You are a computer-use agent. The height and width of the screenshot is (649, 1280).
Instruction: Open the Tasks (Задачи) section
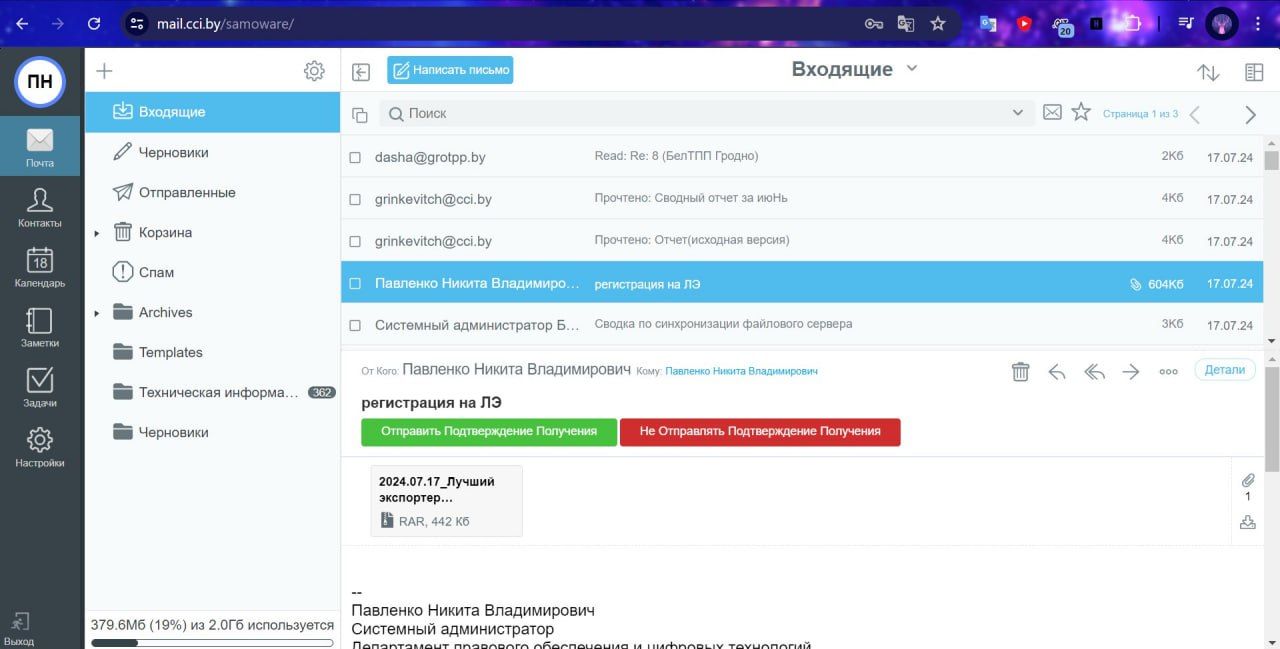point(39,387)
